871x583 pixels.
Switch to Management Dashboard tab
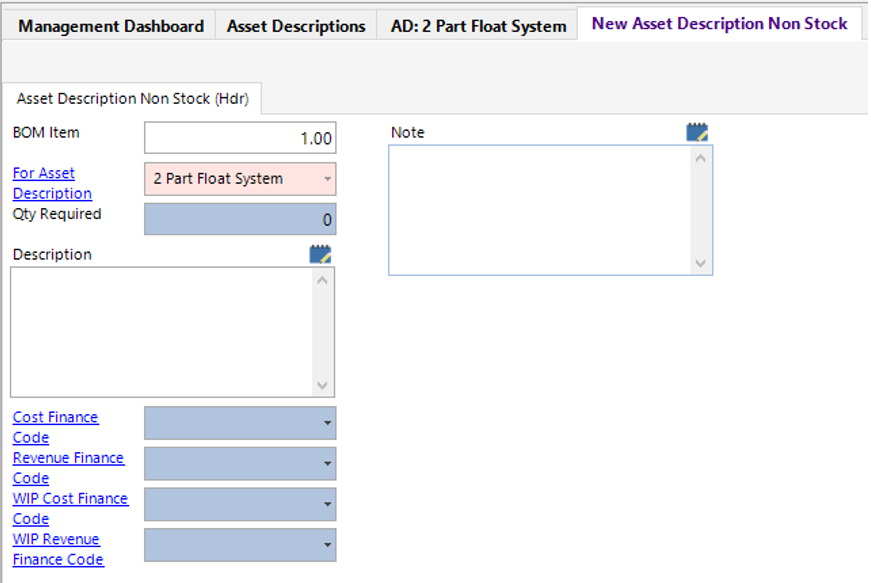(111, 26)
